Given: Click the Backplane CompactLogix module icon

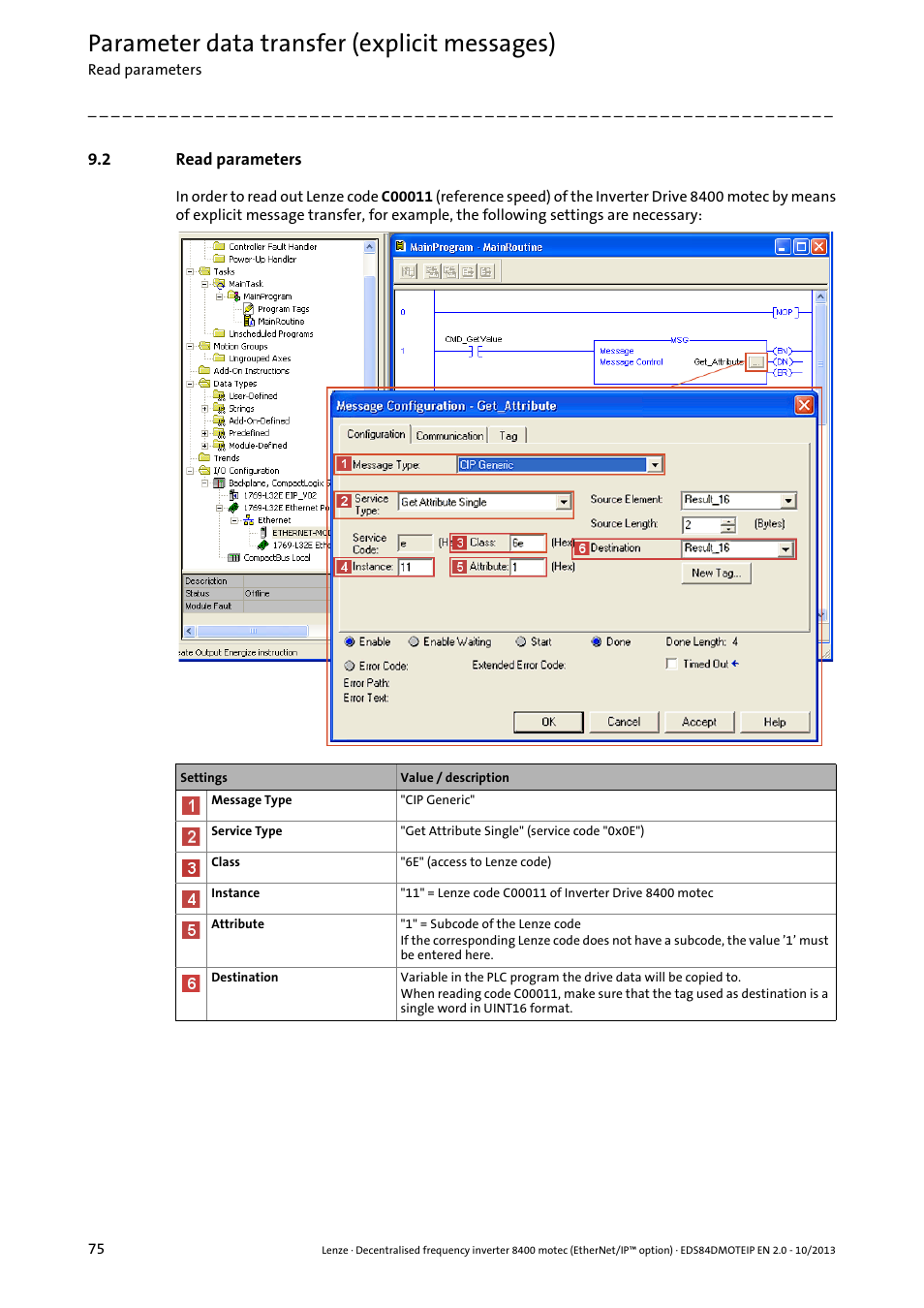Looking at the screenshot, I should pos(219,483).
